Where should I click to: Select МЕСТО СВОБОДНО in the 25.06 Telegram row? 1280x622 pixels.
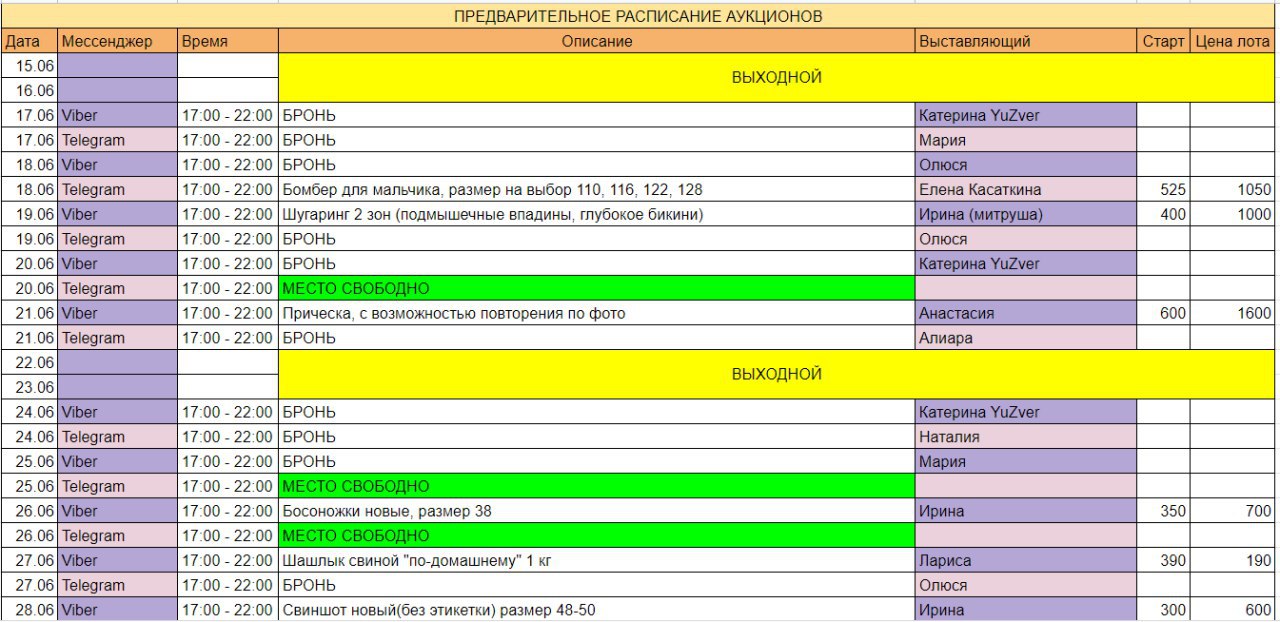point(596,486)
